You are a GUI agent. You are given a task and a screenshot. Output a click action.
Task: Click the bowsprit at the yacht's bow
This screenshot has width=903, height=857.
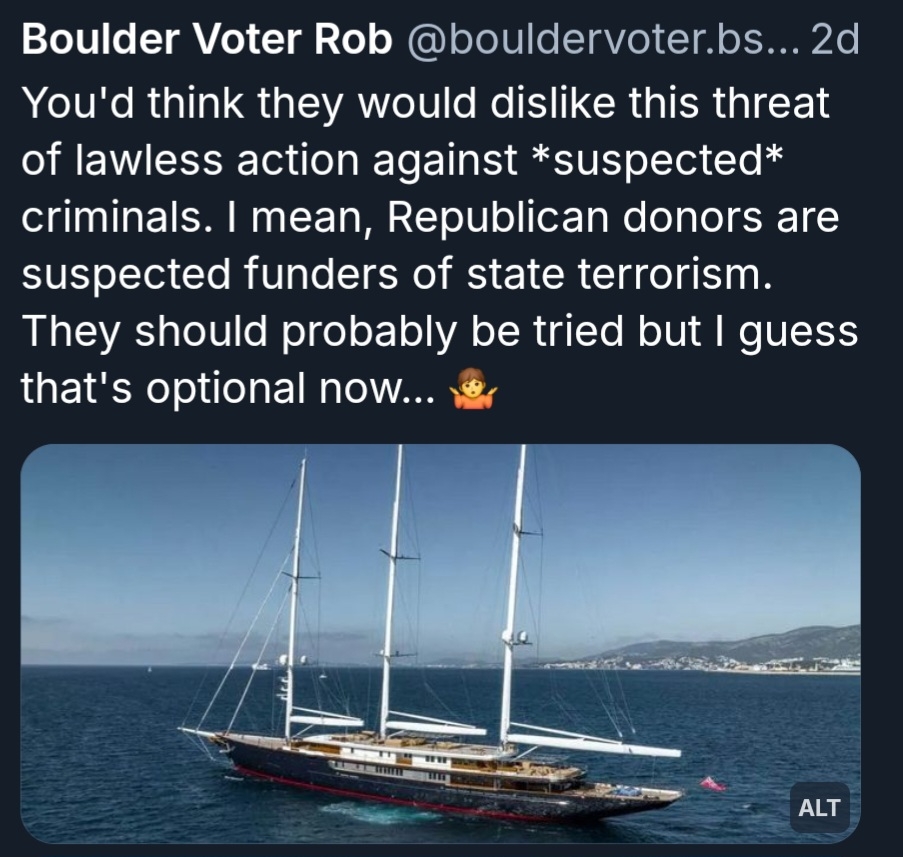[200, 733]
